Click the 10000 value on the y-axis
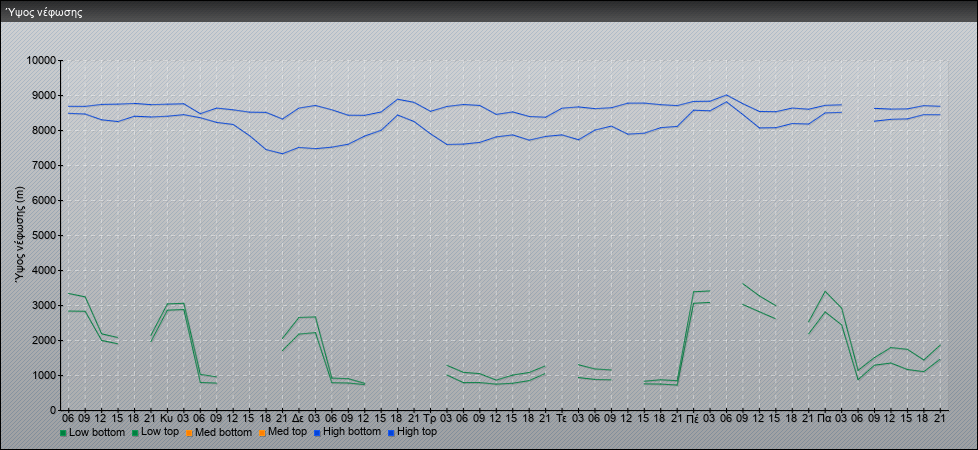The height and width of the screenshot is (450, 978). [42, 61]
